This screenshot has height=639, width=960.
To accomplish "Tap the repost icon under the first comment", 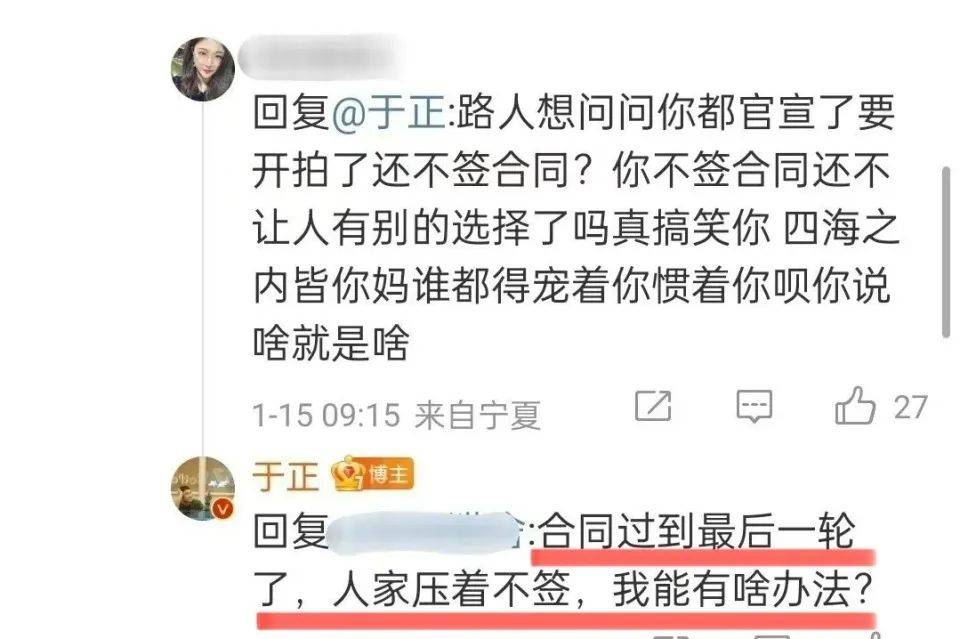I will tap(653, 405).
